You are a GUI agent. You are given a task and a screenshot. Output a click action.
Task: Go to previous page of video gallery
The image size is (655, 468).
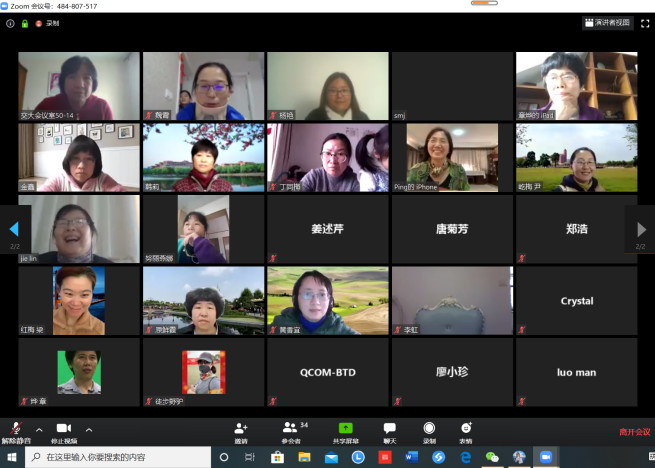[x=13, y=230]
